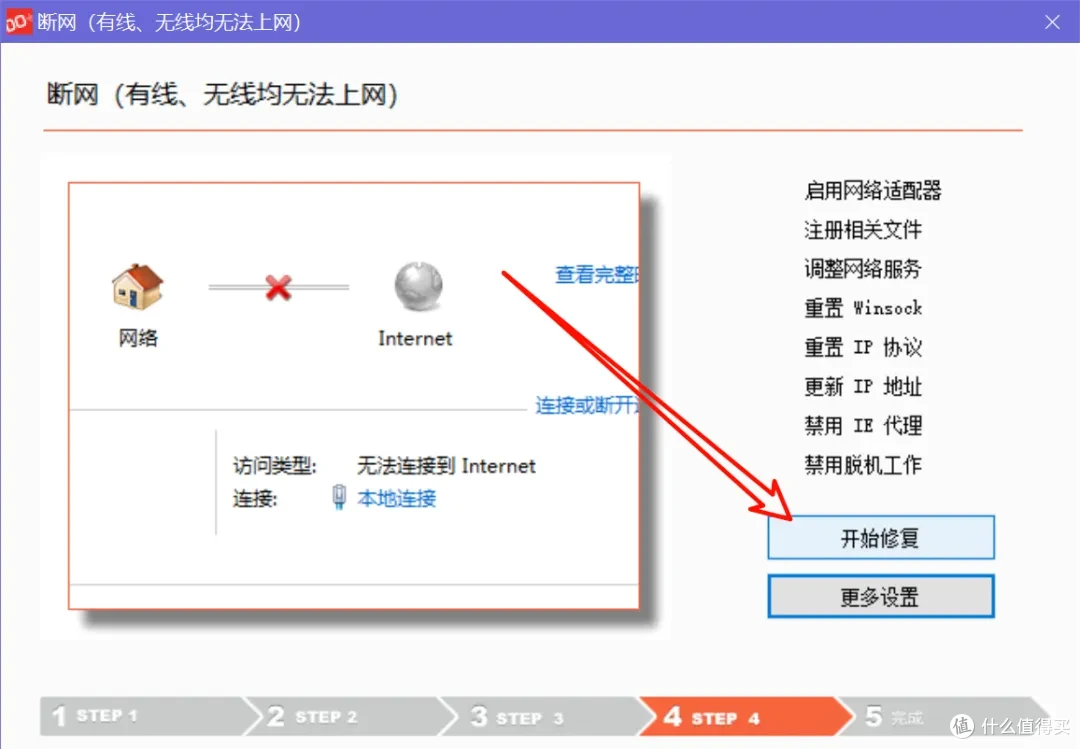Click the 网络 label under house
This screenshot has height=749, width=1080.
pos(138,338)
